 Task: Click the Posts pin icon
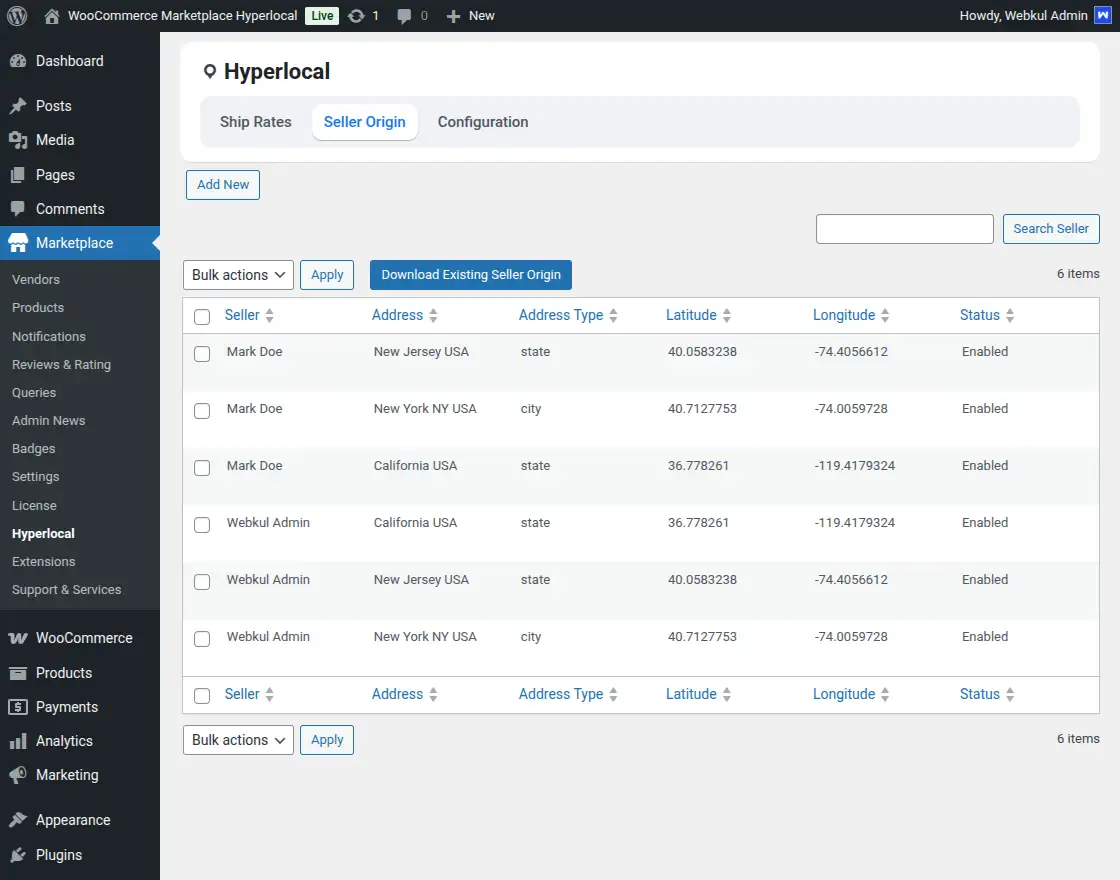[x=18, y=106]
